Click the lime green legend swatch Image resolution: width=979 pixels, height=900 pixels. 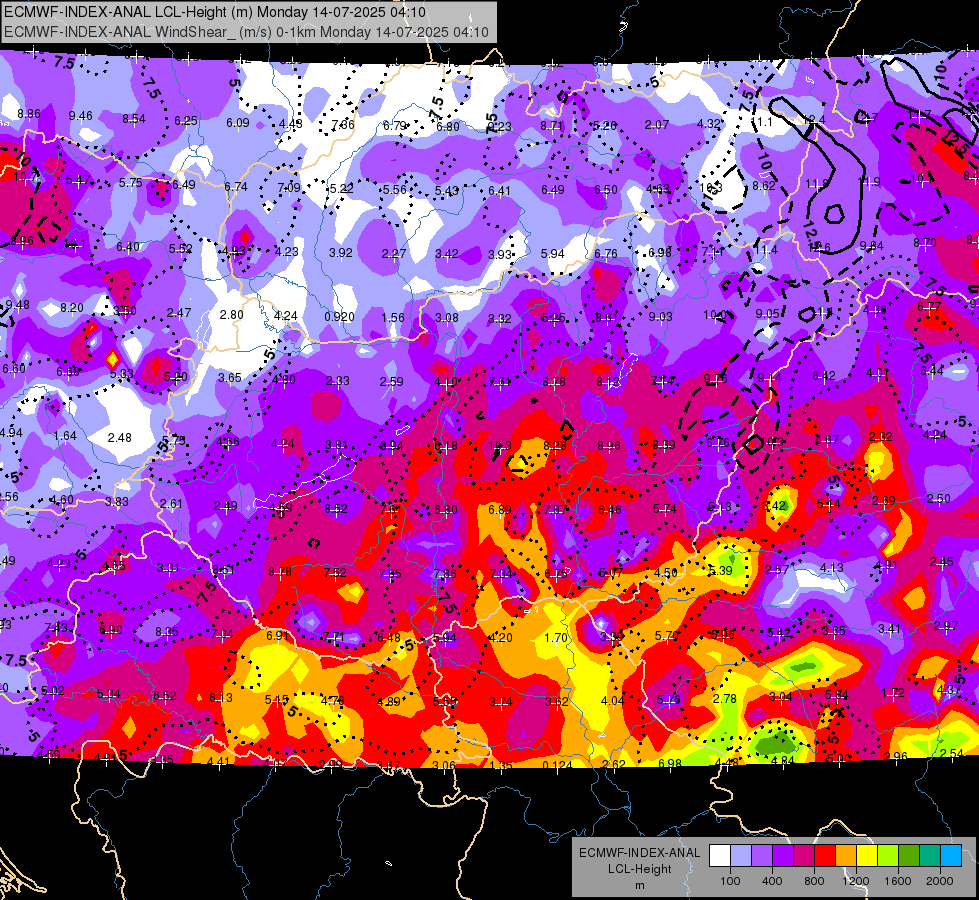click(x=888, y=856)
